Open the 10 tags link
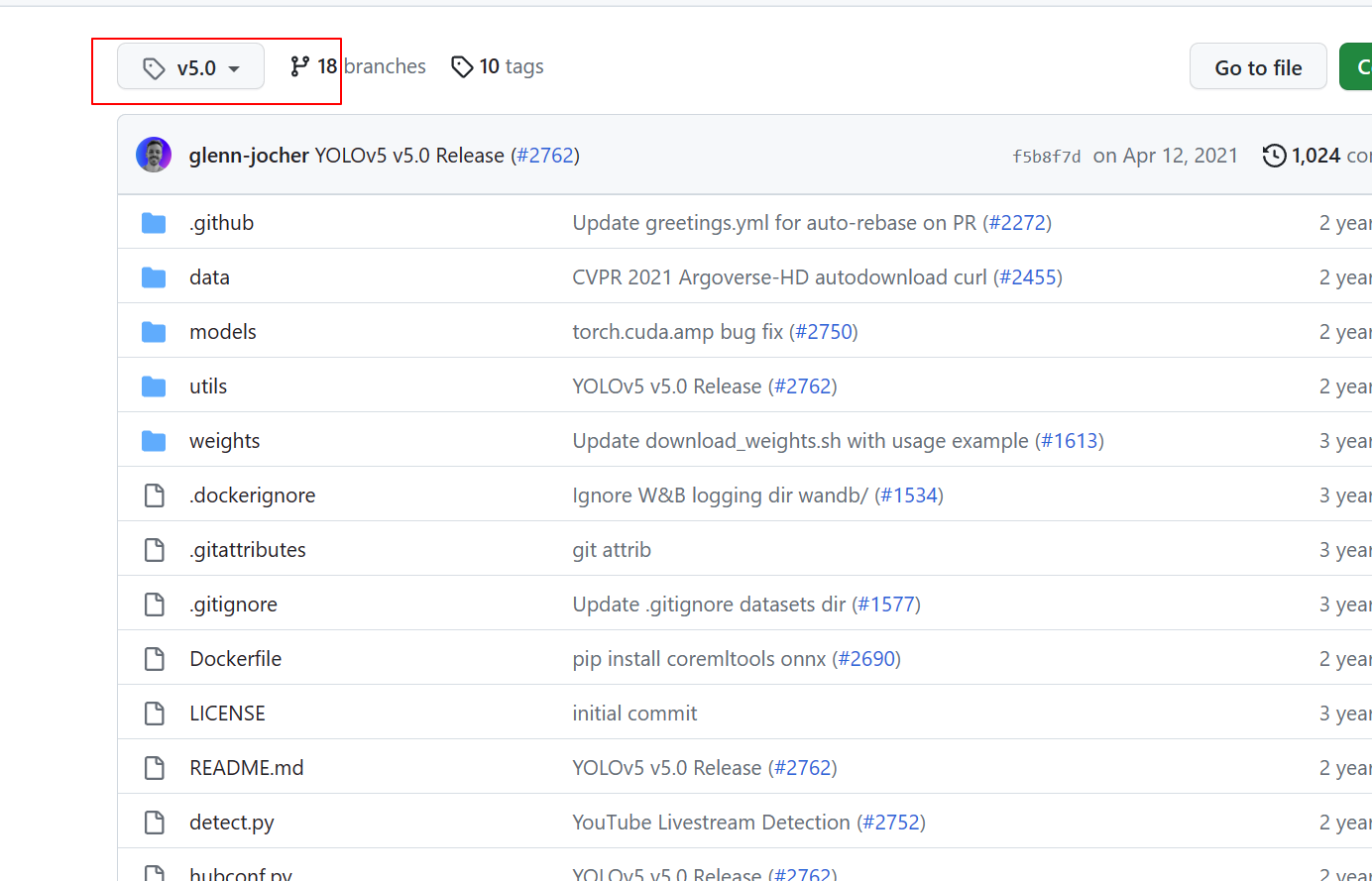This screenshot has width=1372, height=881. (x=498, y=66)
